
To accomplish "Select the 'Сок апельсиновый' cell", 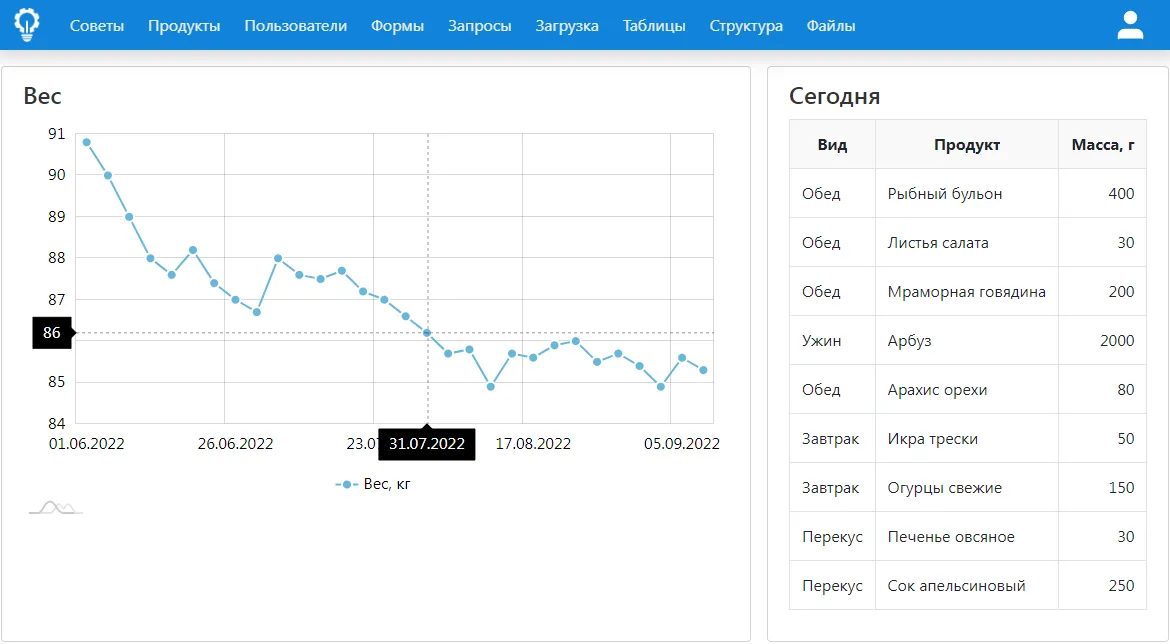I will pyautogui.click(x=967, y=586).
